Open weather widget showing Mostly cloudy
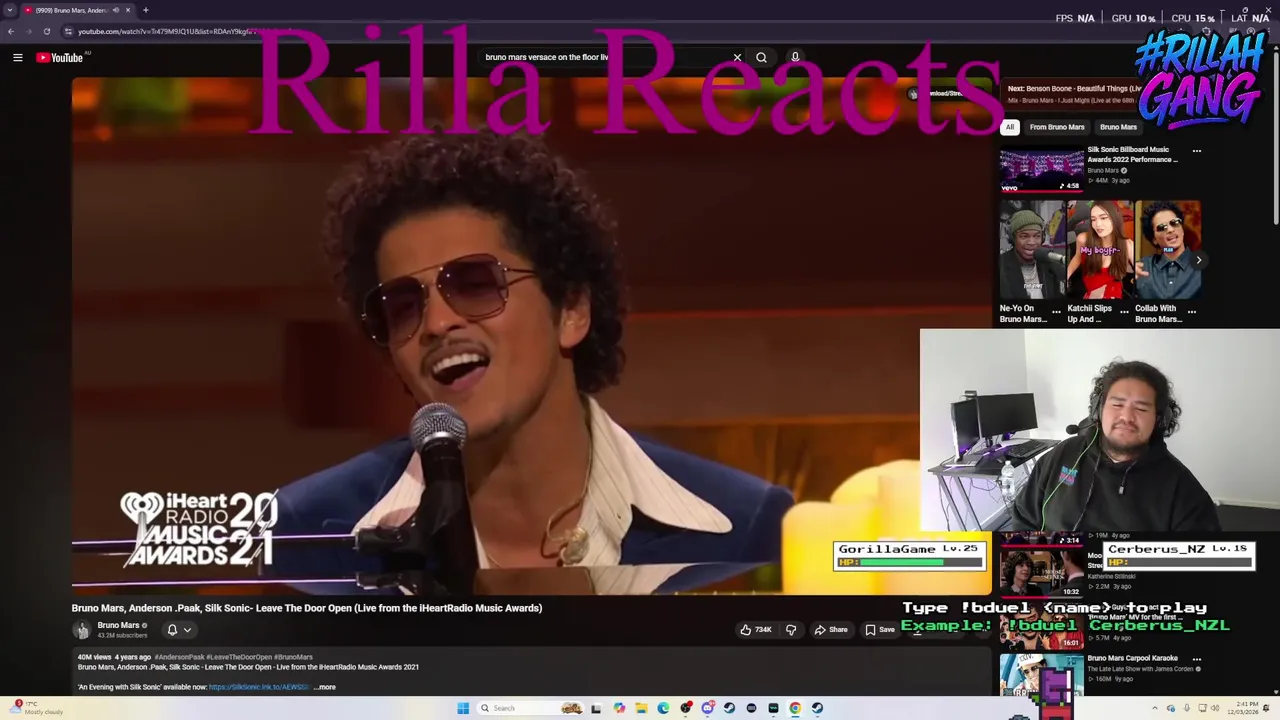Image resolution: width=1280 pixels, height=720 pixels. (x=35, y=708)
